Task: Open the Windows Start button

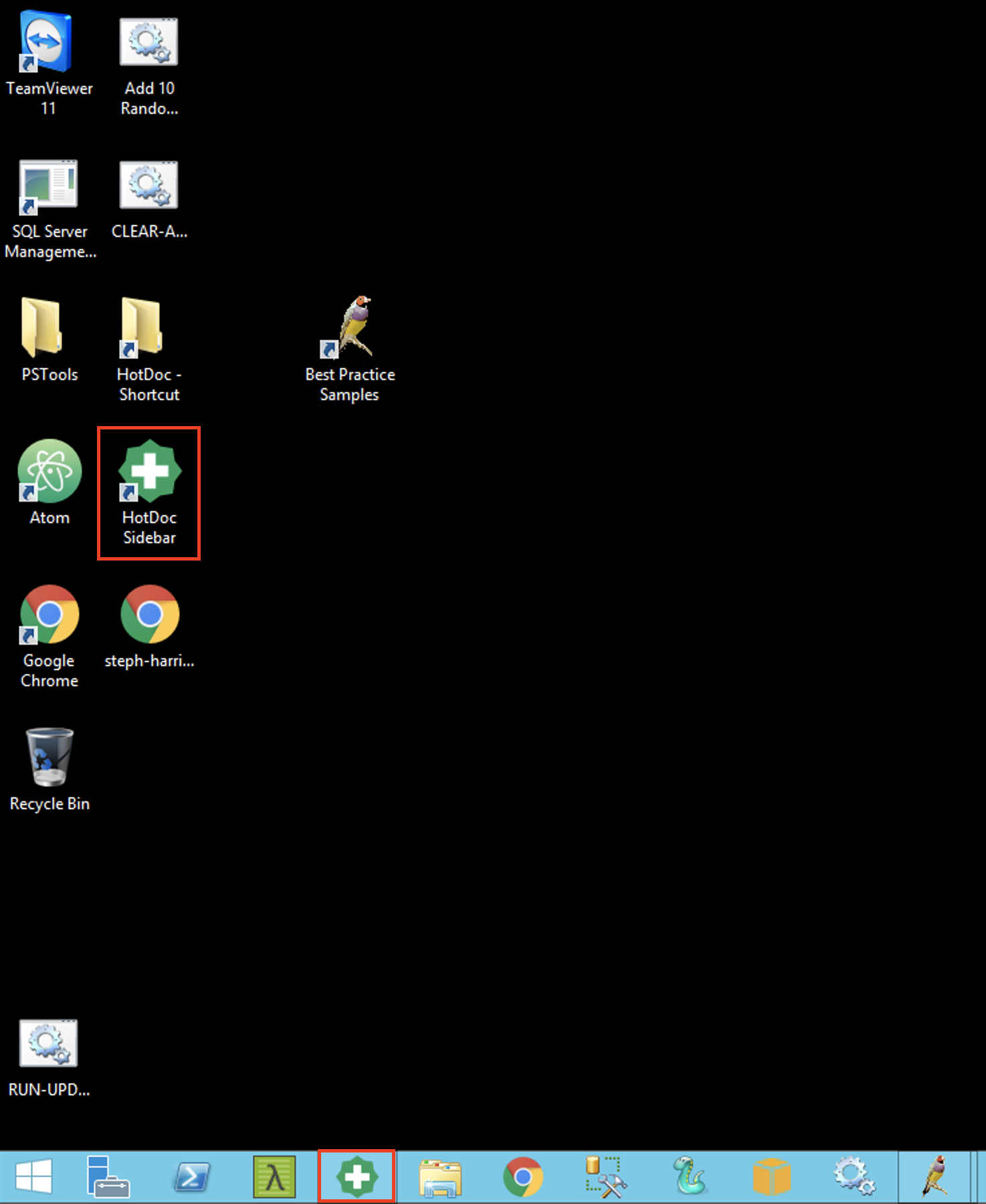Action: point(33,1177)
